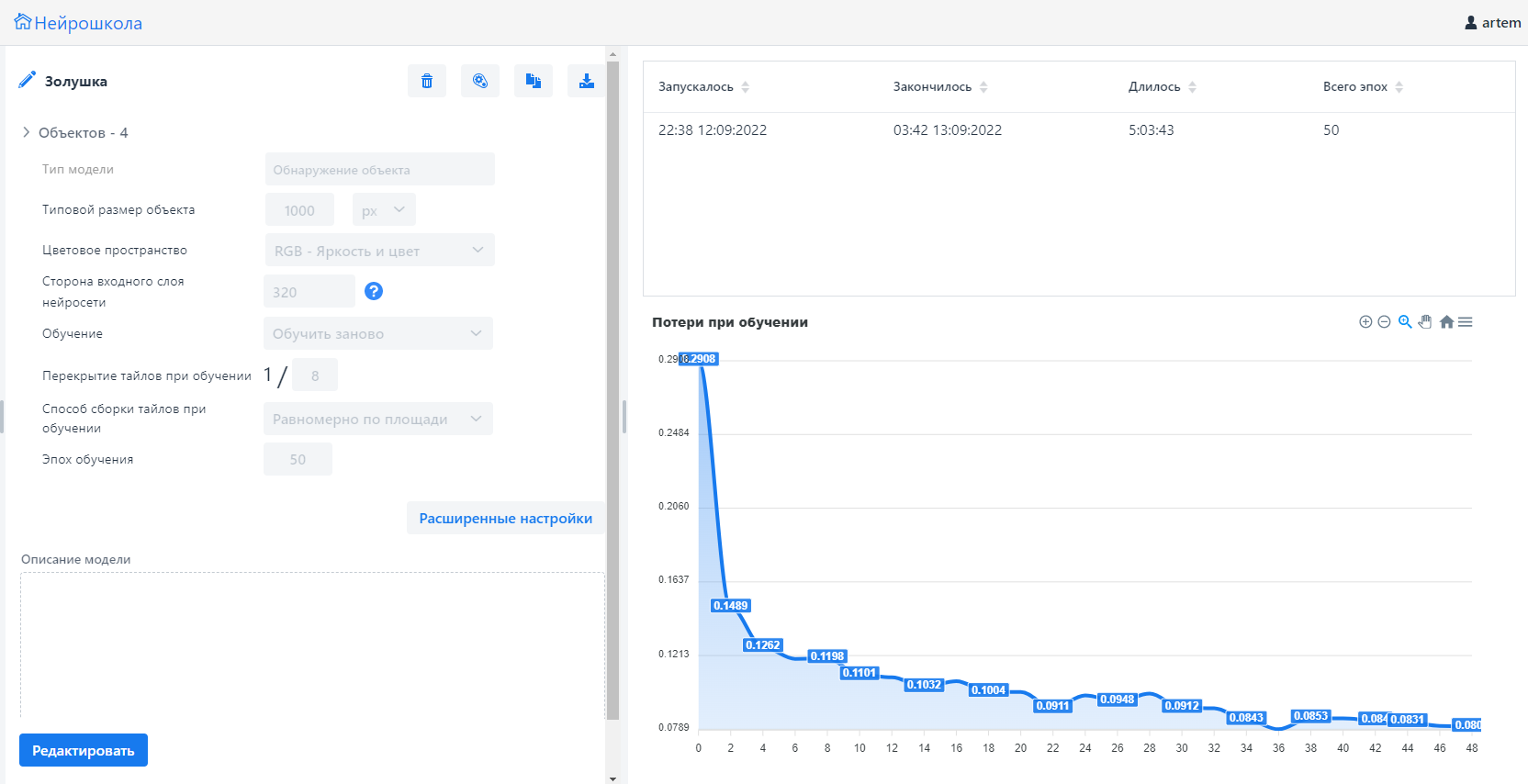Open Расширенные настройки
The image size is (1528, 784).
(505, 518)
